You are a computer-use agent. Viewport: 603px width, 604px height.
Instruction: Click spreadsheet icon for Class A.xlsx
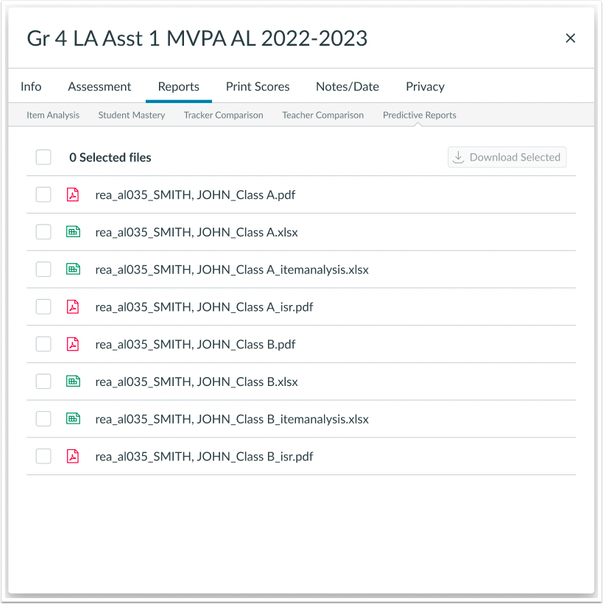click(x=72, y=232)
